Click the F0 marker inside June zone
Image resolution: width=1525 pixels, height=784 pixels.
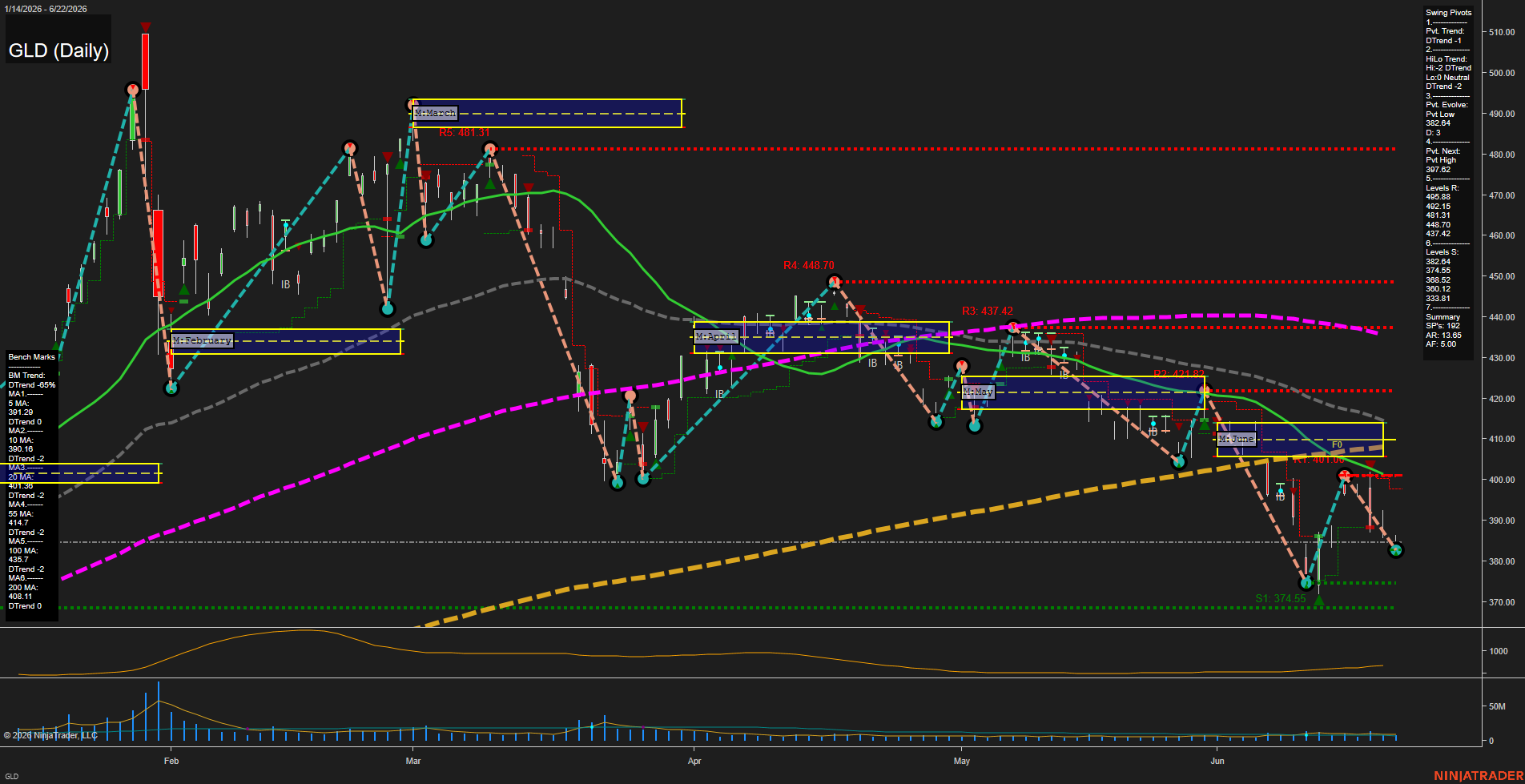1337,445
